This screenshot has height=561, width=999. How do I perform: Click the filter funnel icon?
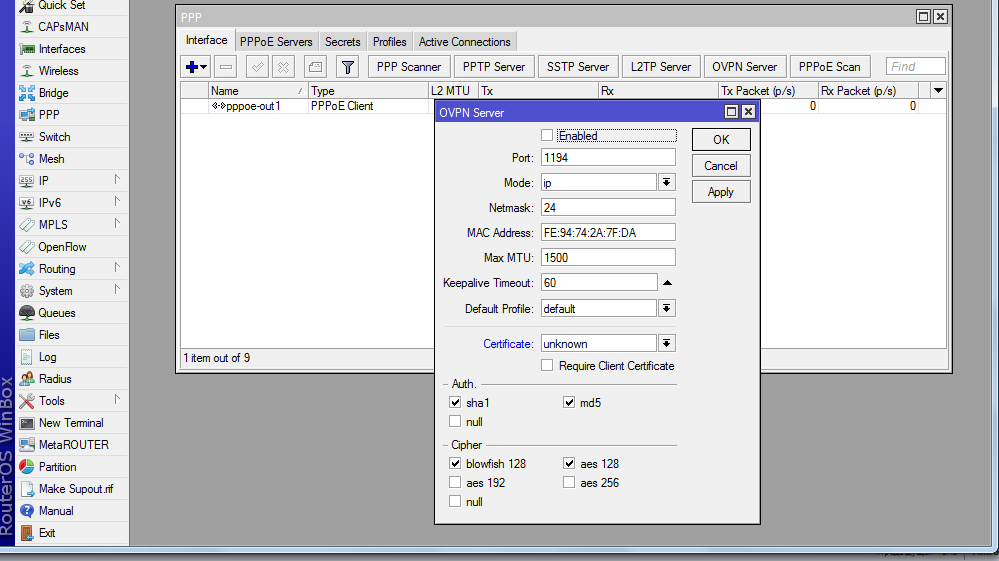[347, 67]
